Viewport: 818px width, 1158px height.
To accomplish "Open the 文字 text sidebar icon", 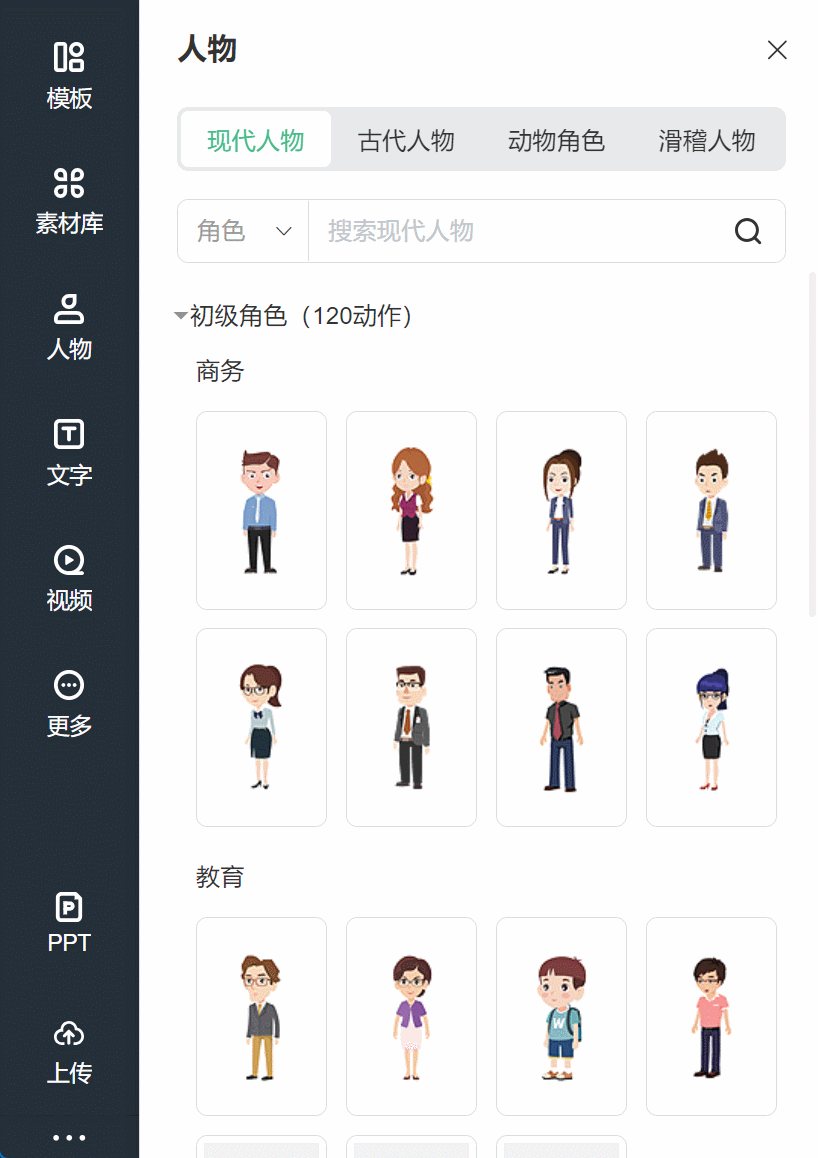I will 69,453.
